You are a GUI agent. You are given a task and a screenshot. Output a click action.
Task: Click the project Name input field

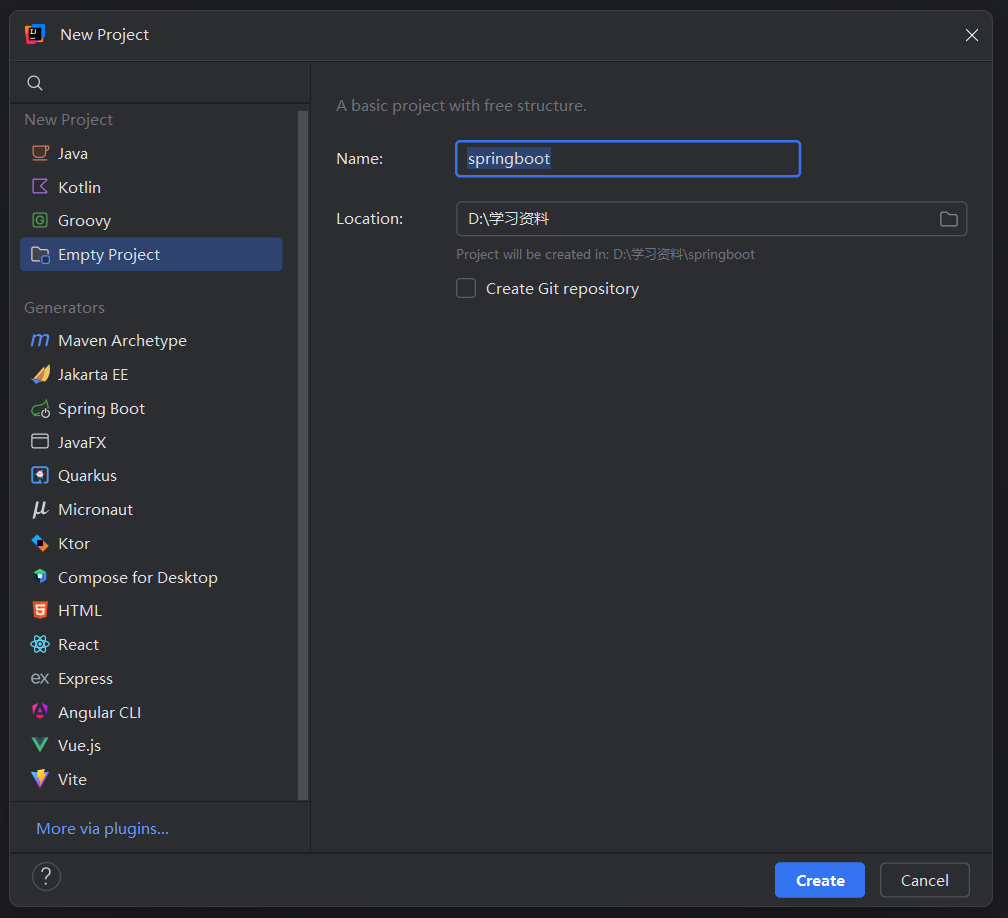(628, 159)
